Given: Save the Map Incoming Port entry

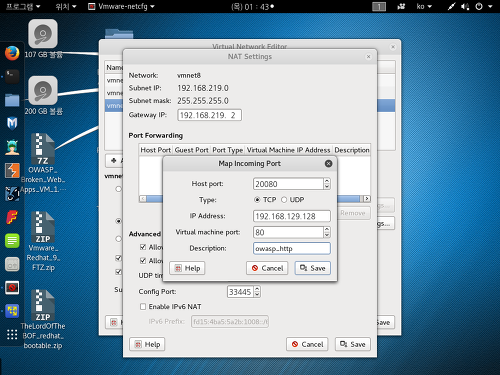Looking at the screenshot, I should [x=313, y=268].
